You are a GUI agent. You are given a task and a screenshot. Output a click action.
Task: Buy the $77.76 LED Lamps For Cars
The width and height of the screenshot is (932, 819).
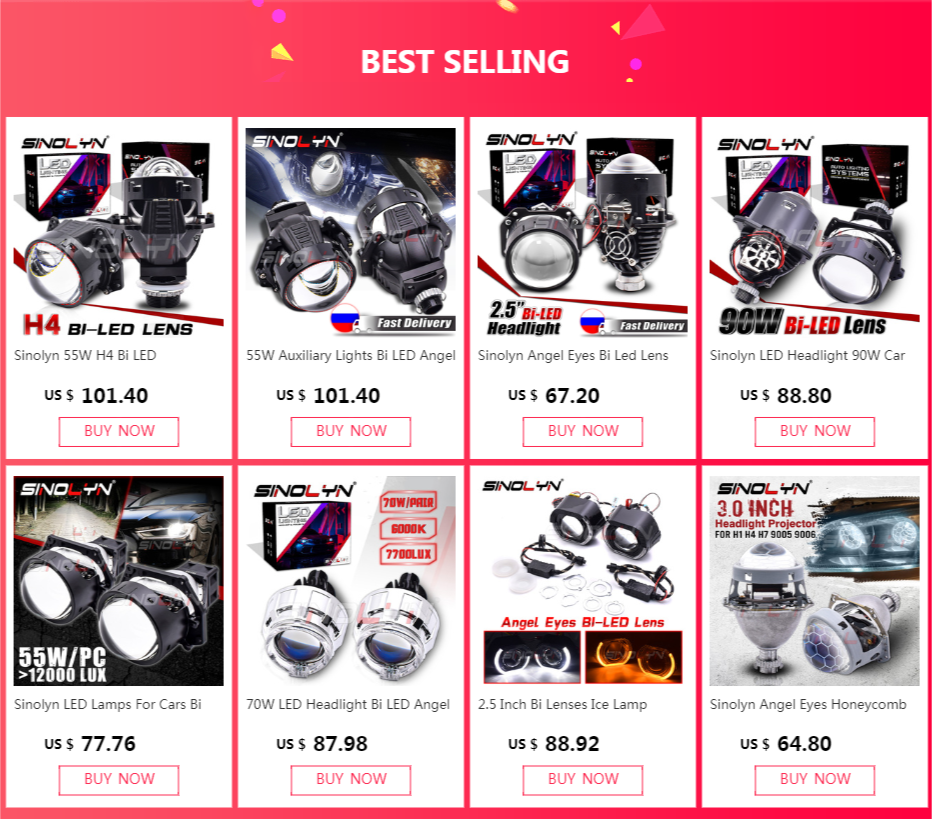coord(119,780)
